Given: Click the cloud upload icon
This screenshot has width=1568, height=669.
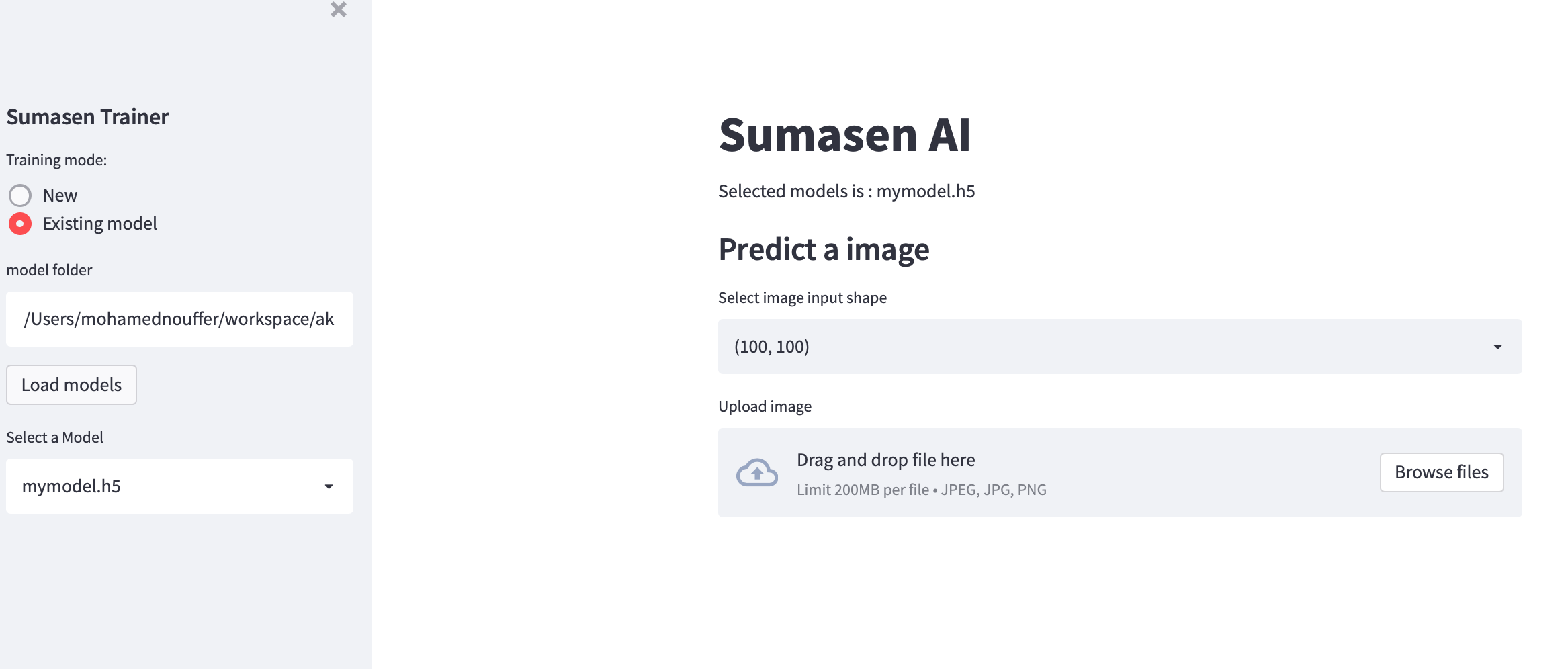Looking at the screenshot, I should click(756, 472).
